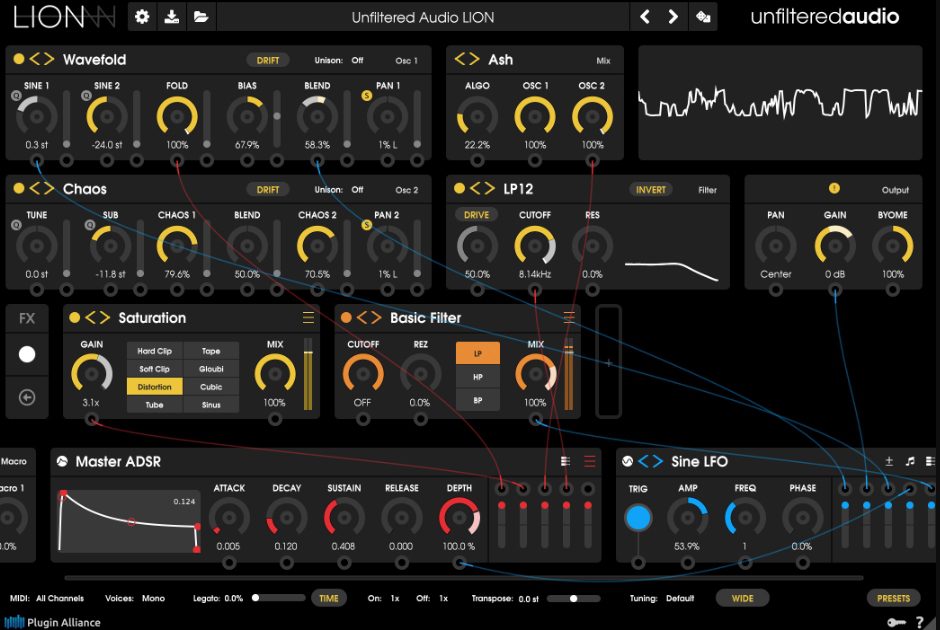This screenshot has width=940, height=630.
Task: Select BP mode in Basic Filter
Action: pos(478,400)
